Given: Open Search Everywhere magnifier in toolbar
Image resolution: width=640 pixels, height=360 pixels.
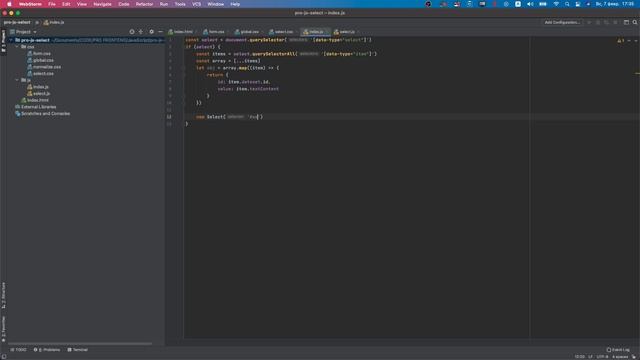Looking at the screenshot, I should 635,22.
